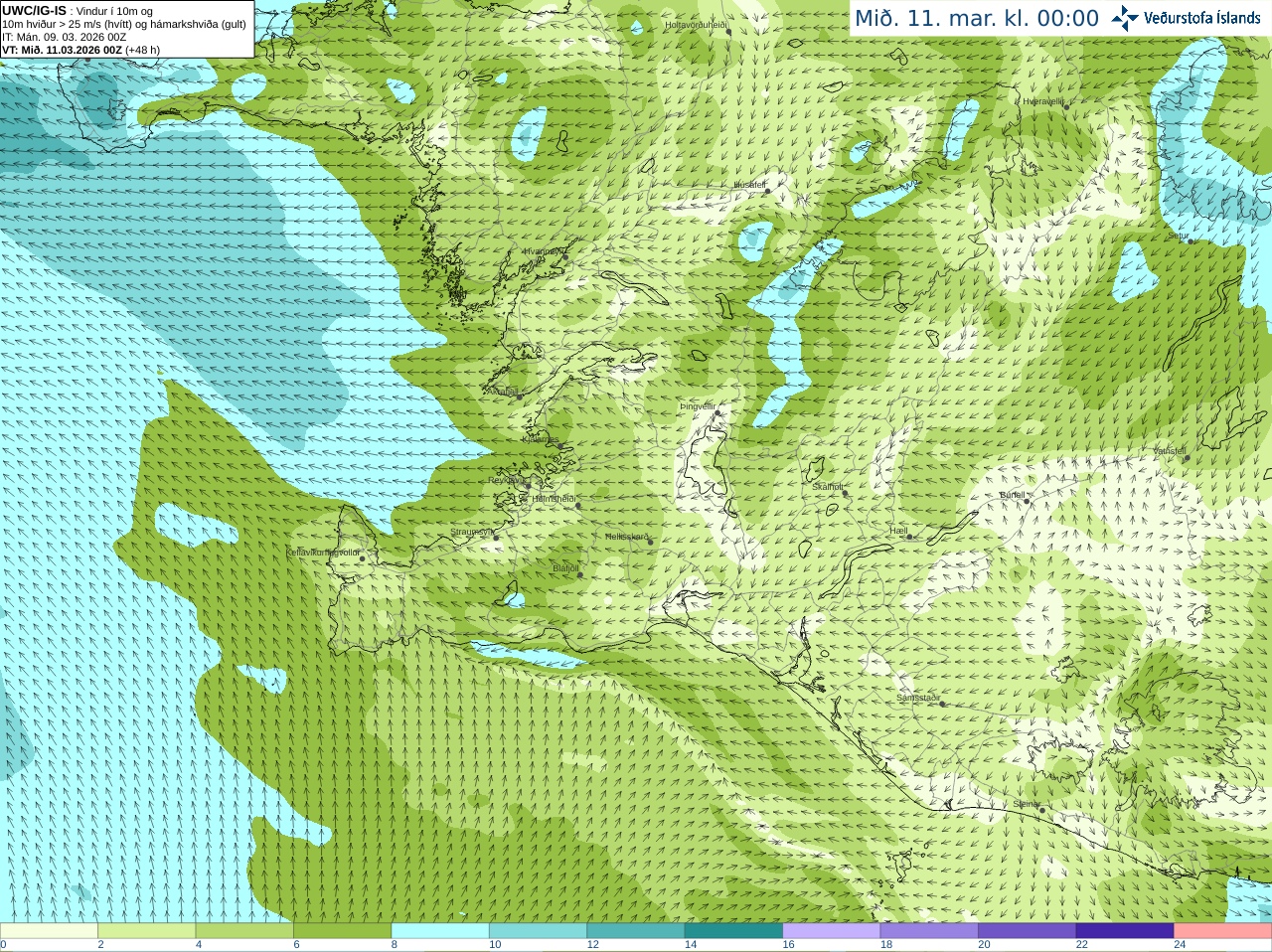
Task: Select the pink above-24 m/s swatch
Action: point(1223,931)
